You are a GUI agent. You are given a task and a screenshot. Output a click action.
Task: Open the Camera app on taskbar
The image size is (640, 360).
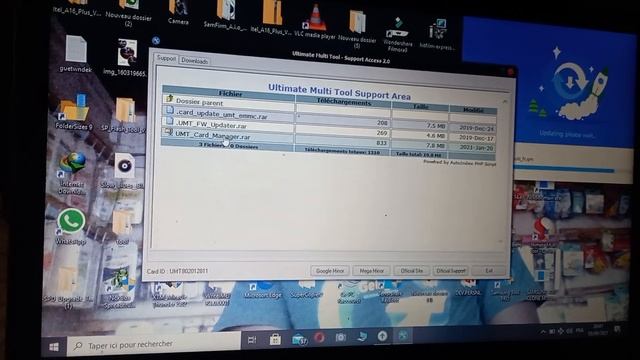coord(340,338)
